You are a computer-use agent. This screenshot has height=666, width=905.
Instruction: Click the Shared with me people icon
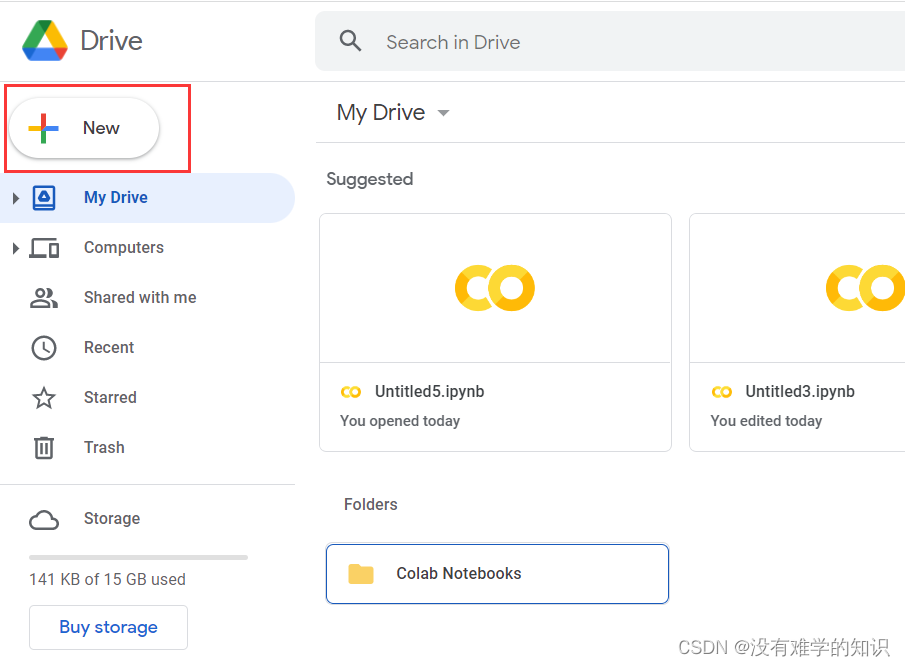(x=44, y=297)
